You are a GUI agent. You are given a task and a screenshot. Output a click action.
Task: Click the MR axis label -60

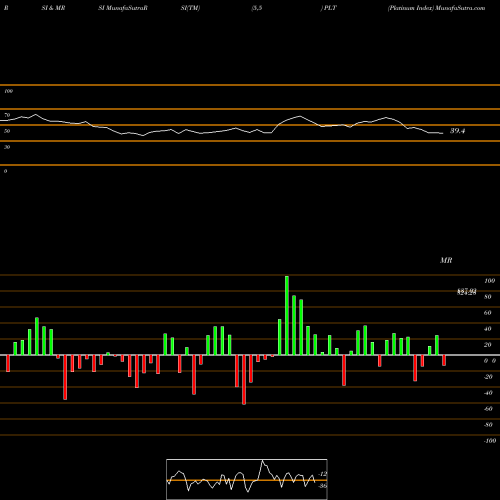[488, 409]
